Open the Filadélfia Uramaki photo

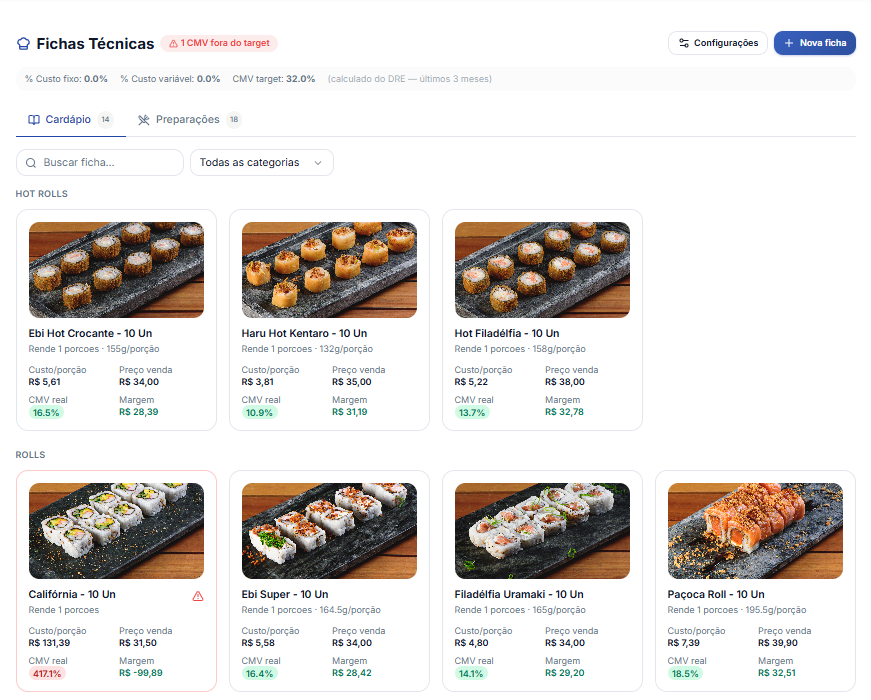click(542, 531)
